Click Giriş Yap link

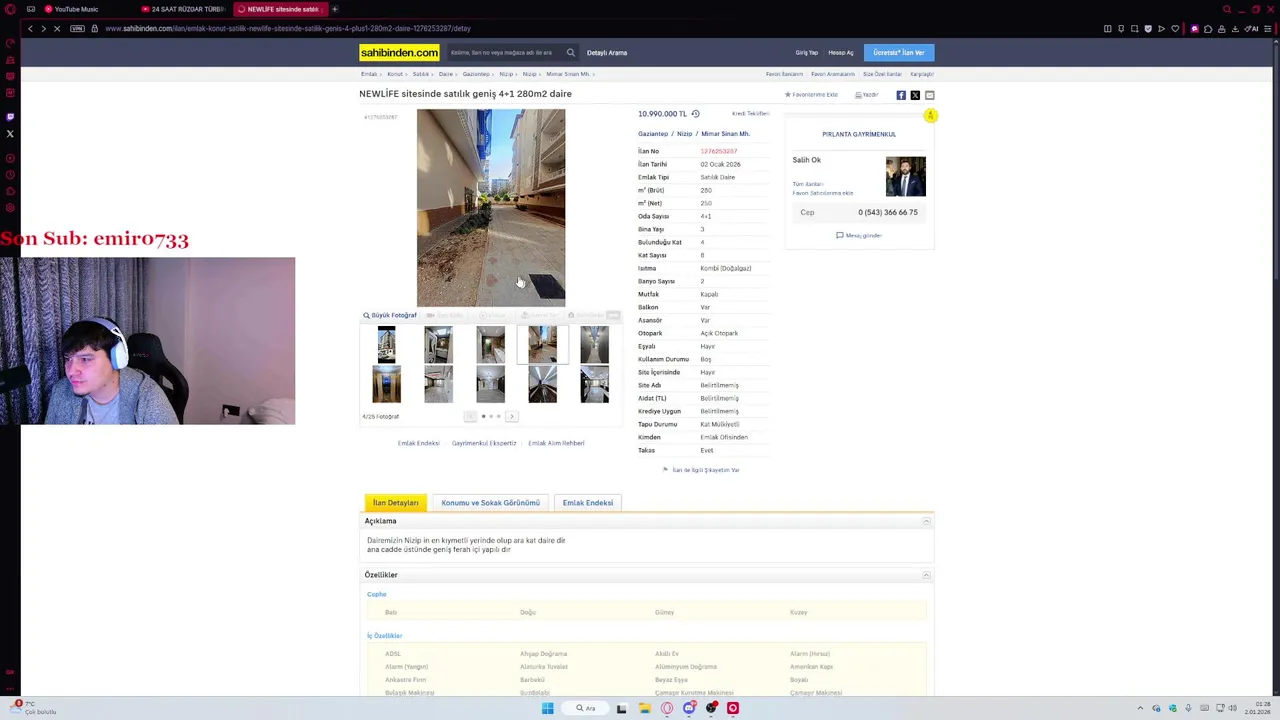point(807,53)
